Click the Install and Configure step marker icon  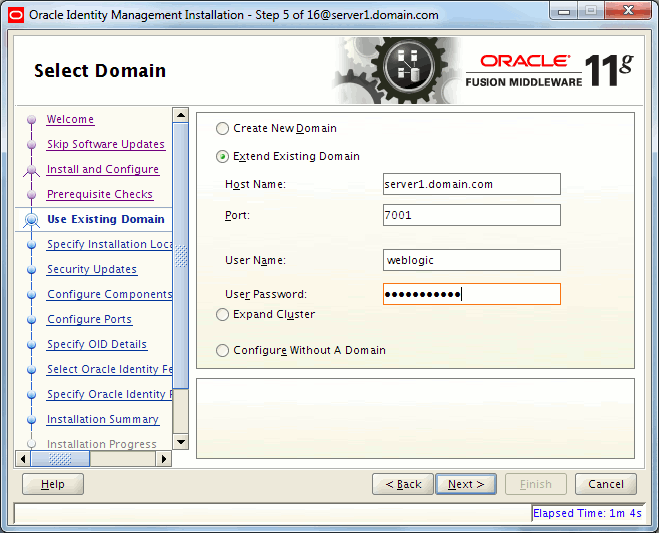tap(32, 170)
